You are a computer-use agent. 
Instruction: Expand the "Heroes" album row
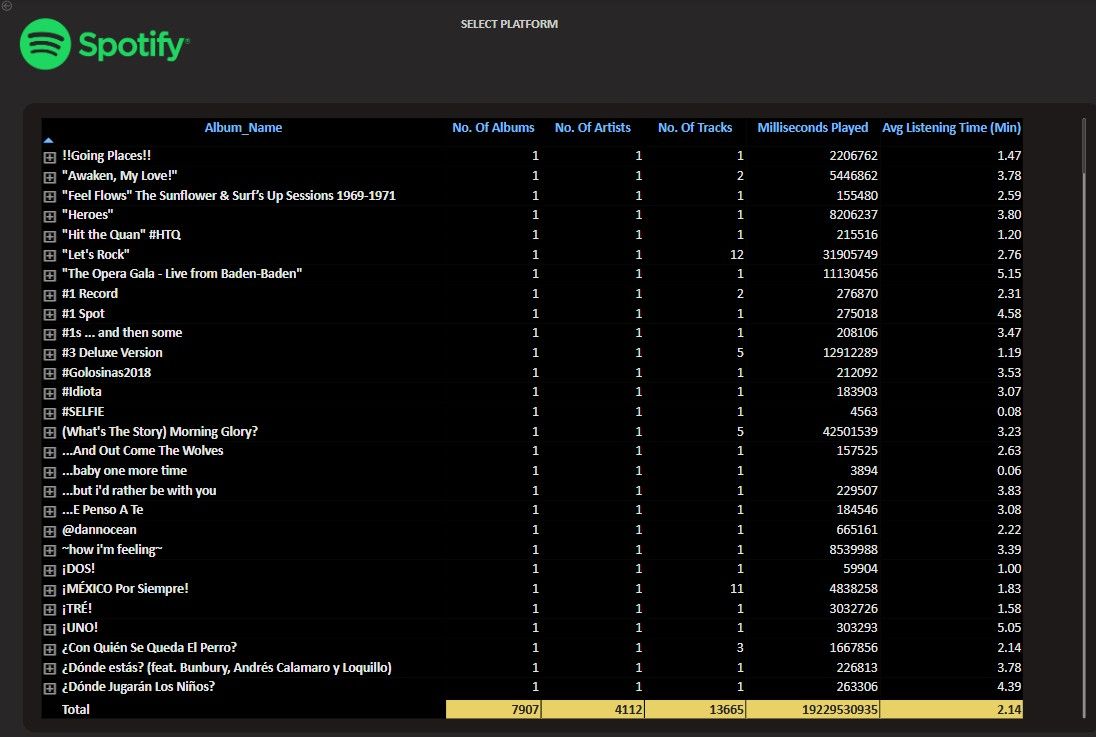click(49, 216)
